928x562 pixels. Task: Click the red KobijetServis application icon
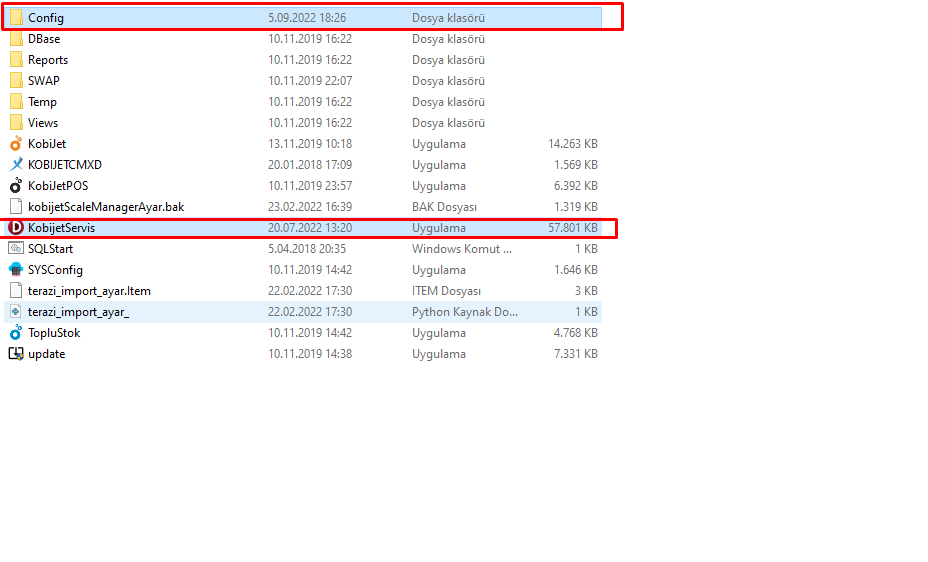coord(16,228)
